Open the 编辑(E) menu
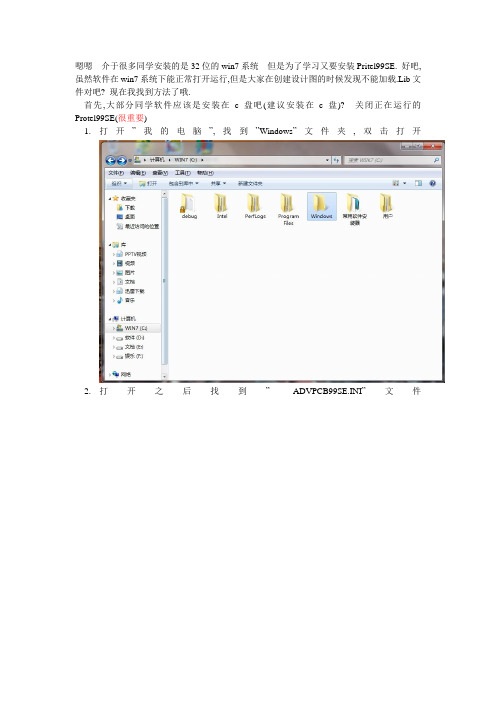Screen dimensions: 496x702 pyautogui.click(x=137, y=173)
